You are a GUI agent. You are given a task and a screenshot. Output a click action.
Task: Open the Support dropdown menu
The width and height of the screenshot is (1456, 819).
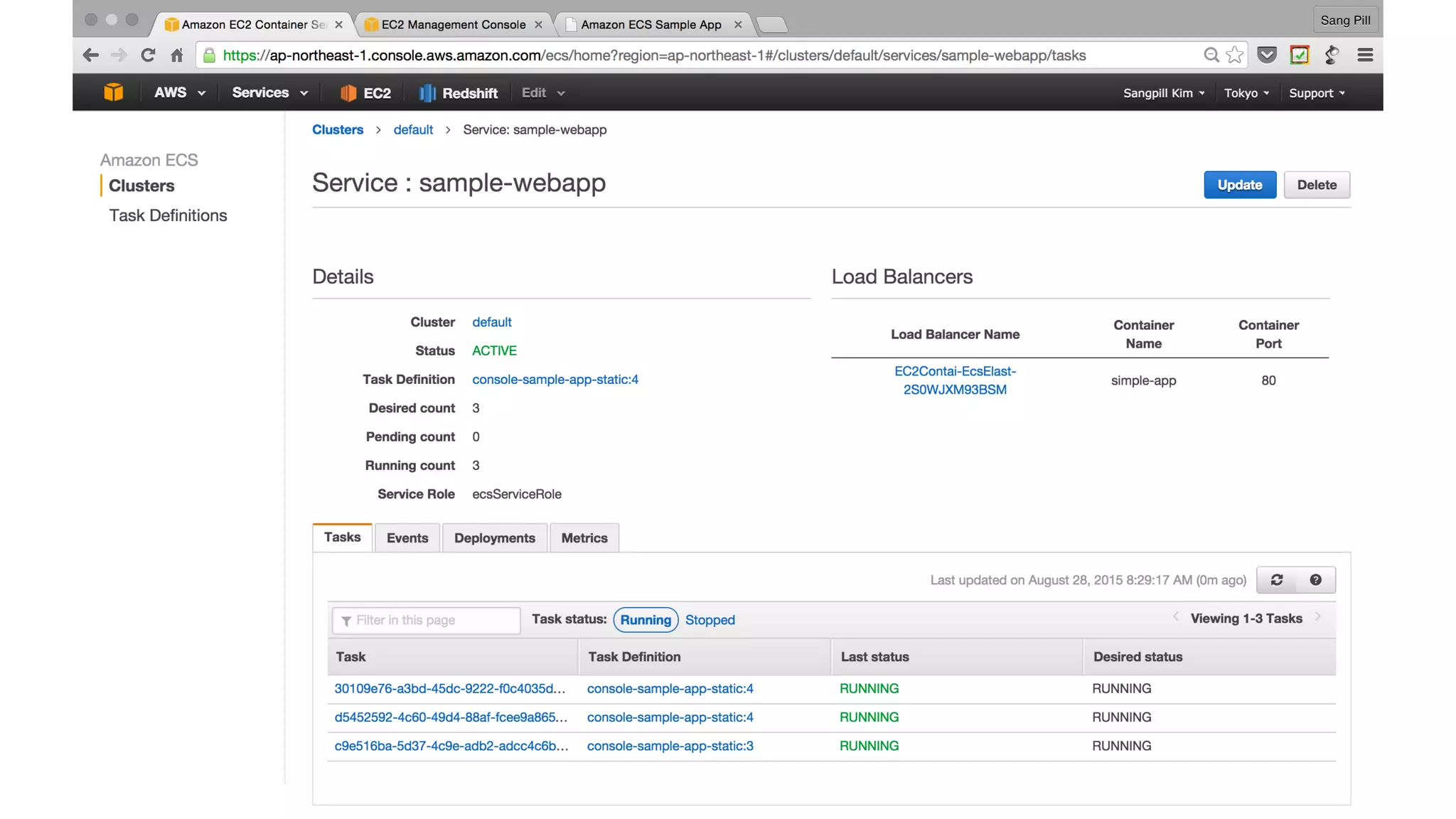[1317, 93]
